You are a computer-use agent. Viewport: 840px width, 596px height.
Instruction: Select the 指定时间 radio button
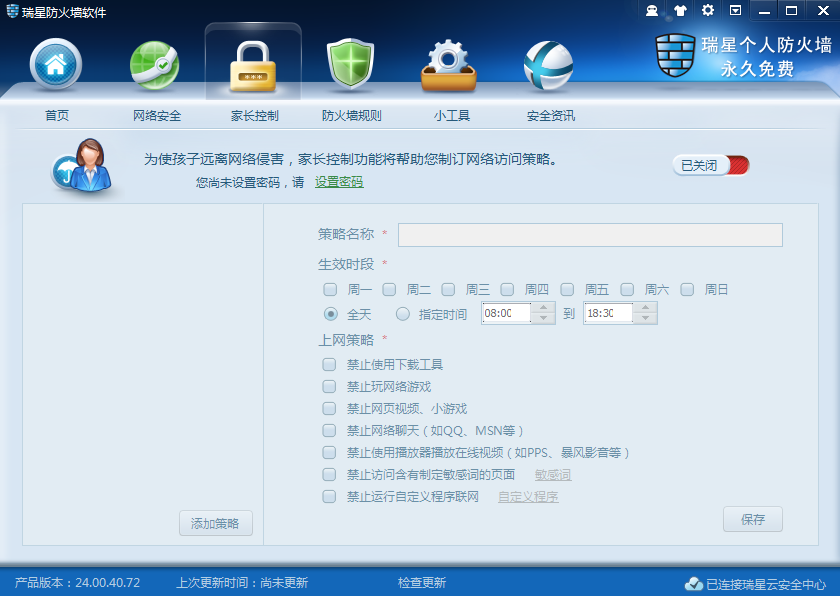(402, 314)
